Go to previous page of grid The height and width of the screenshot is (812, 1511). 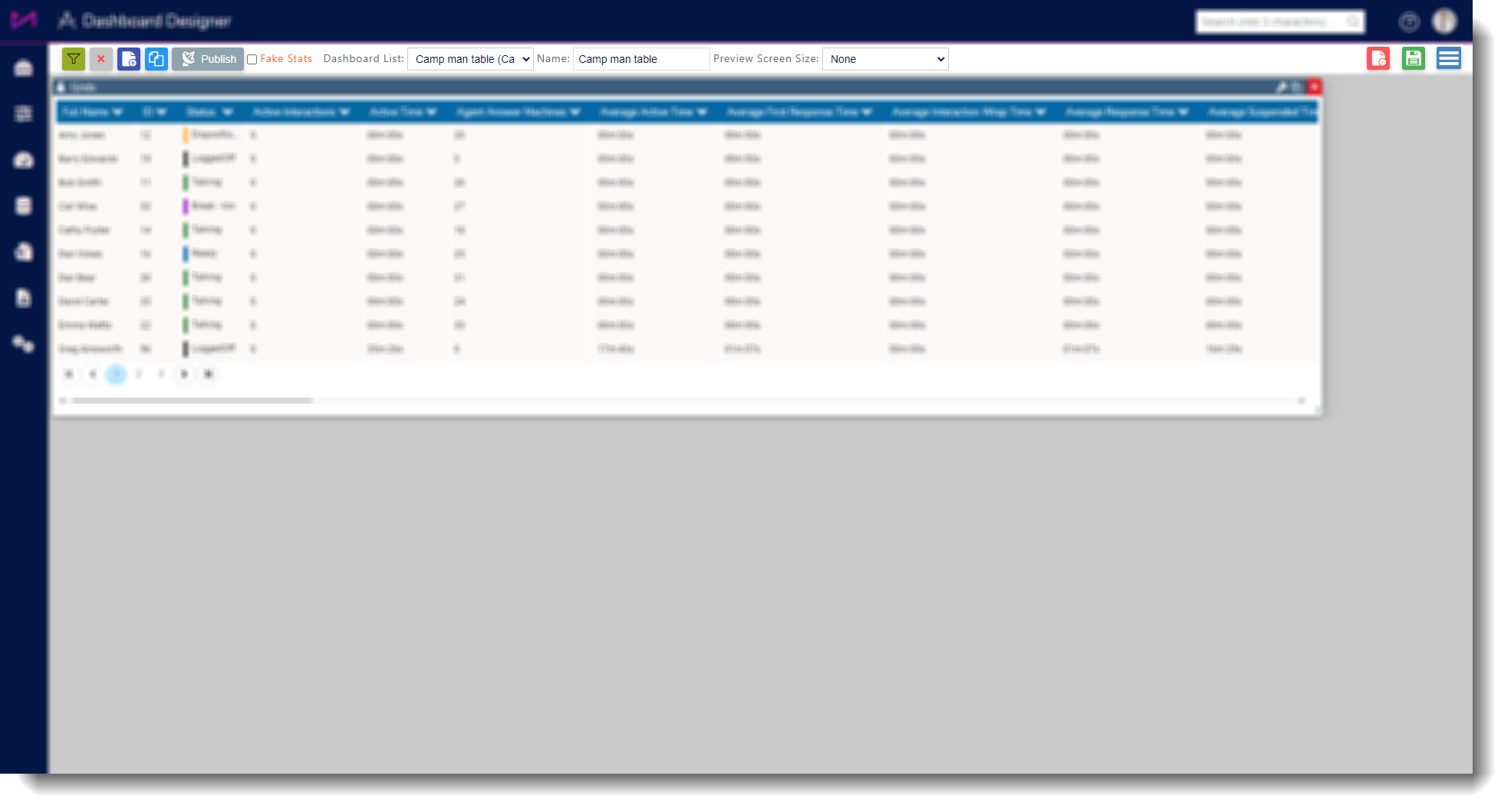click(92, 374)
